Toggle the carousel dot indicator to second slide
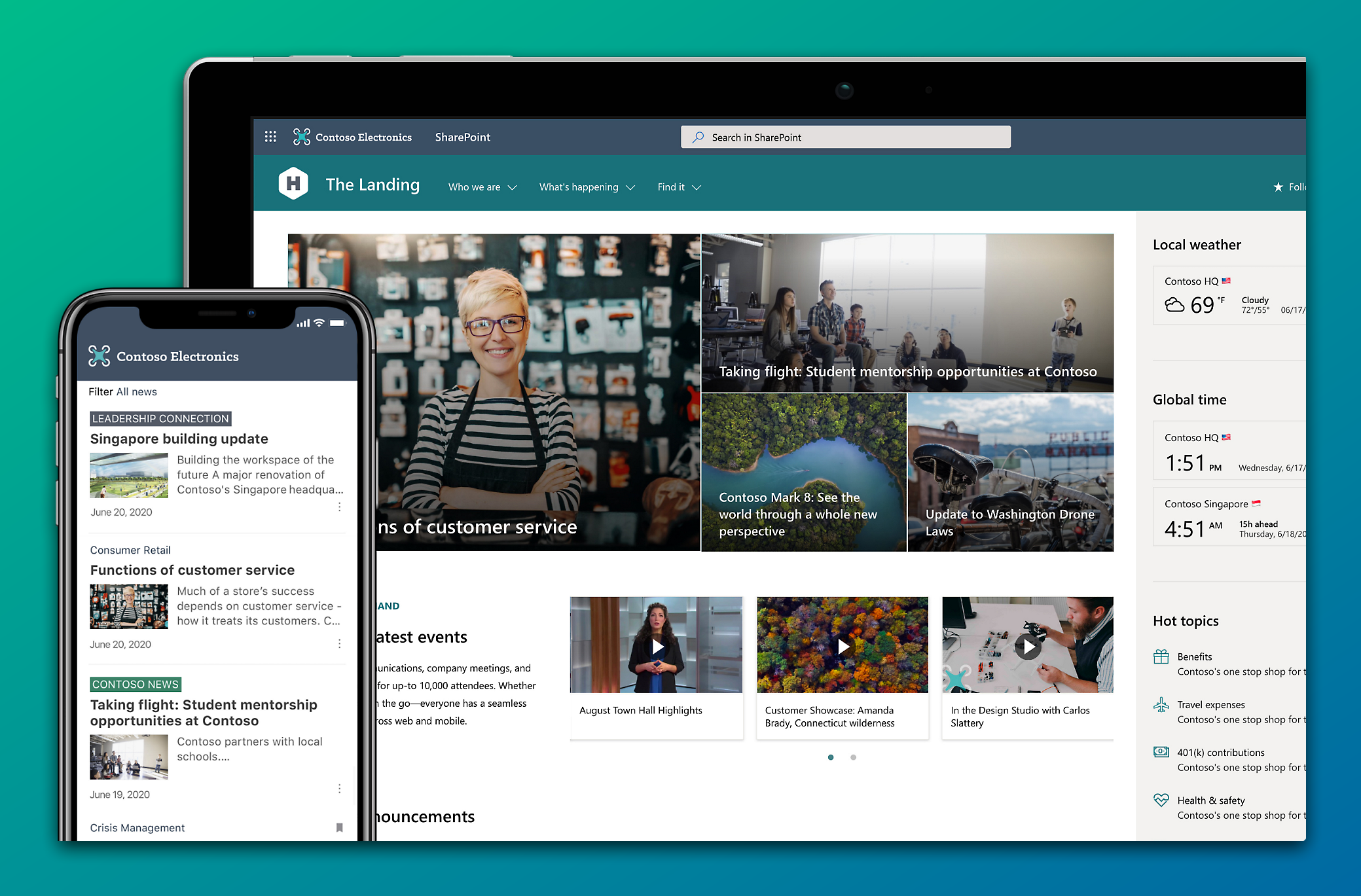1361x896 pixels. pyautogui.click(x=853, y=757)
